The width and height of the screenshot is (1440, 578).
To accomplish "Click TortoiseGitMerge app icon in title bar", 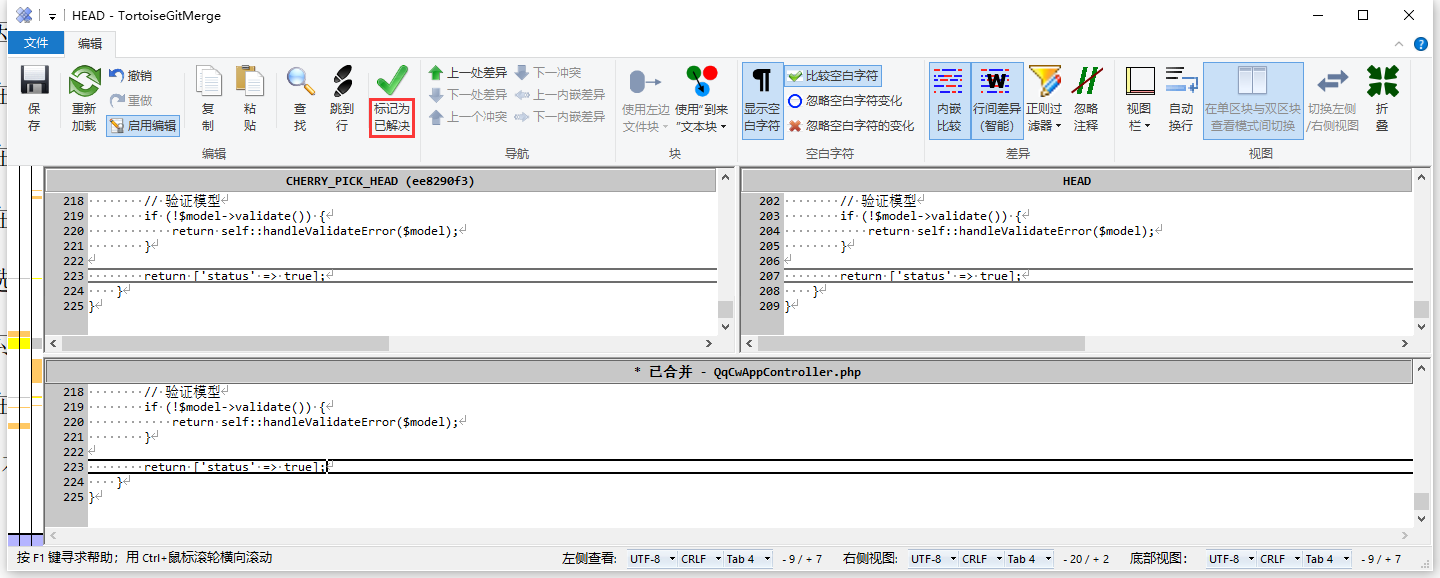I will point(24,15).
